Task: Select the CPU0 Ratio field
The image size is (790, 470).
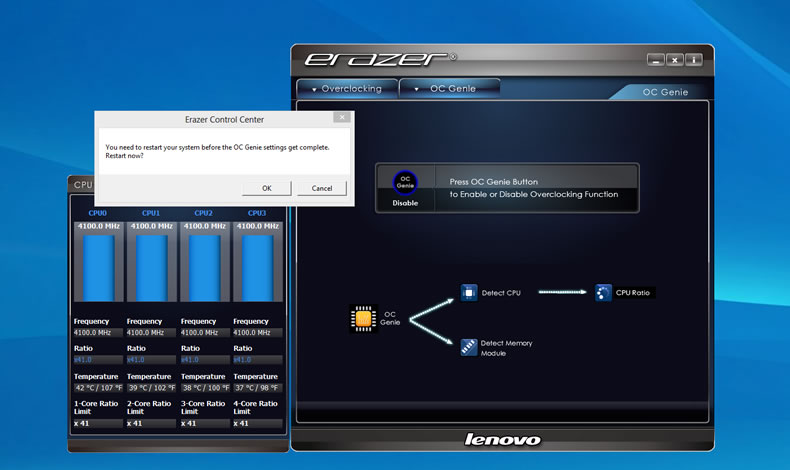Action: pyautogui.click(x=98, y=360)
